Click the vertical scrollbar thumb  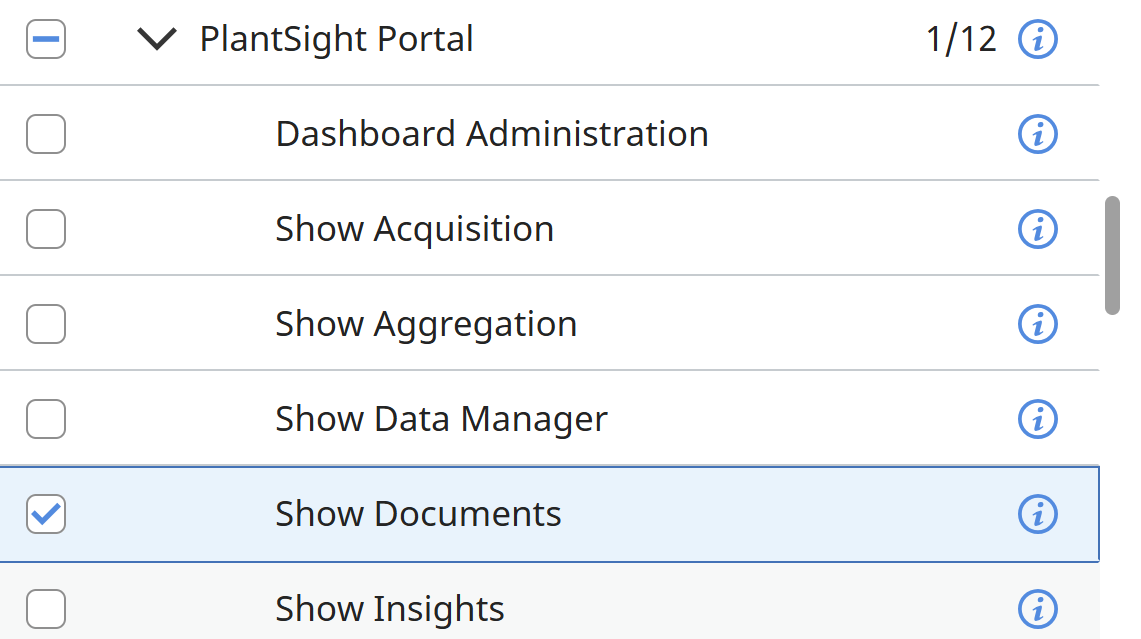(x=1111, y=256)
